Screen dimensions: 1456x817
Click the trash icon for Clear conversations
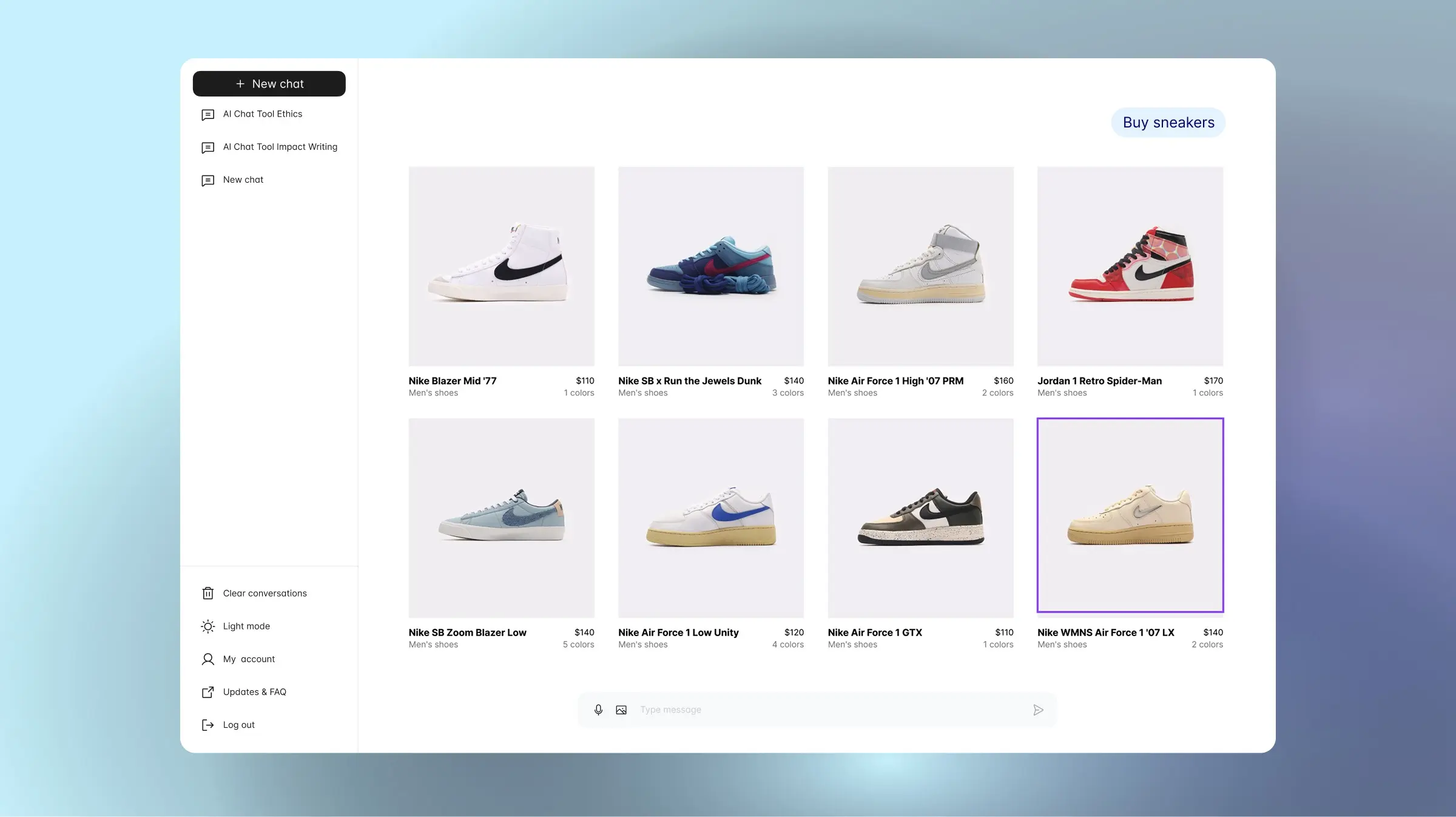click(x=207, y=593)
